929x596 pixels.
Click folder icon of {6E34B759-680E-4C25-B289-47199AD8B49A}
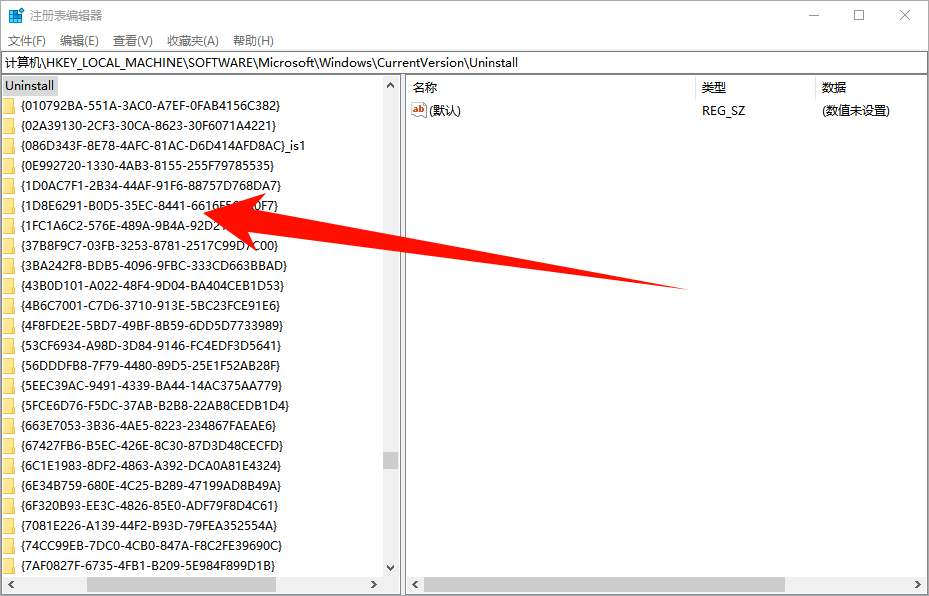click(9, 486)
